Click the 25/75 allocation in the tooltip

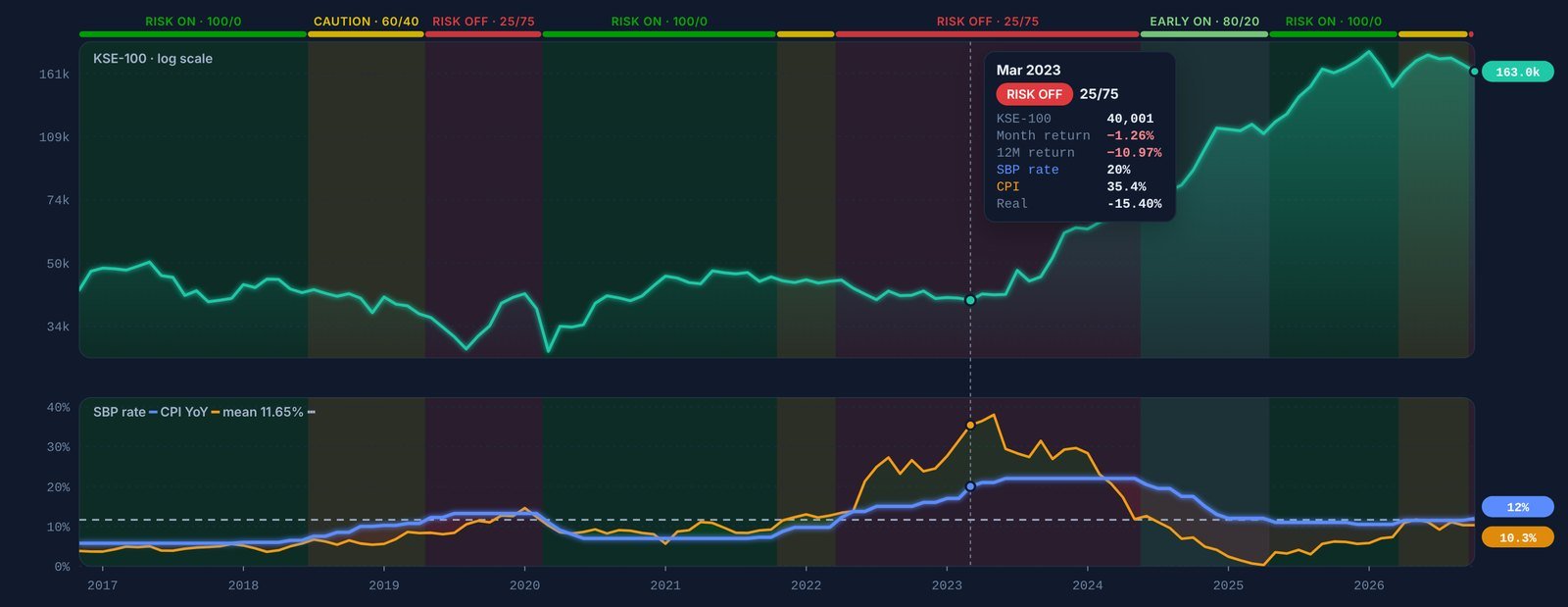tap(1099, 94)
